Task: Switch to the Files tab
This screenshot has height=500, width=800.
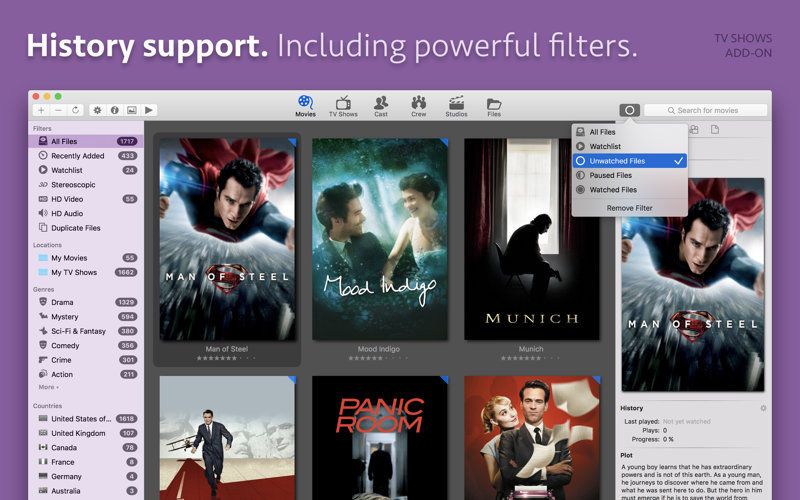Action: tap(494, 106)
